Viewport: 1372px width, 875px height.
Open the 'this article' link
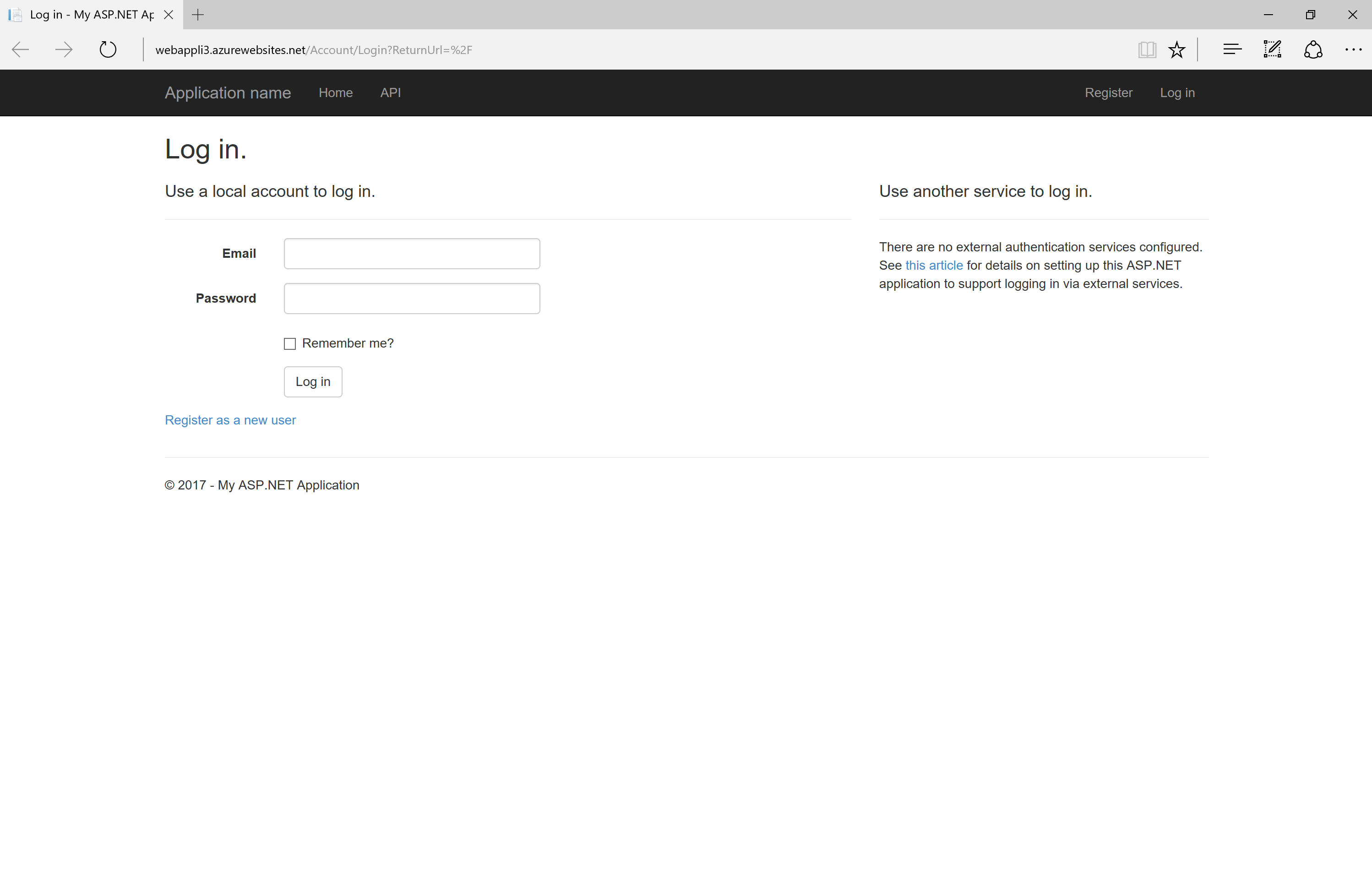pos(934,266)
